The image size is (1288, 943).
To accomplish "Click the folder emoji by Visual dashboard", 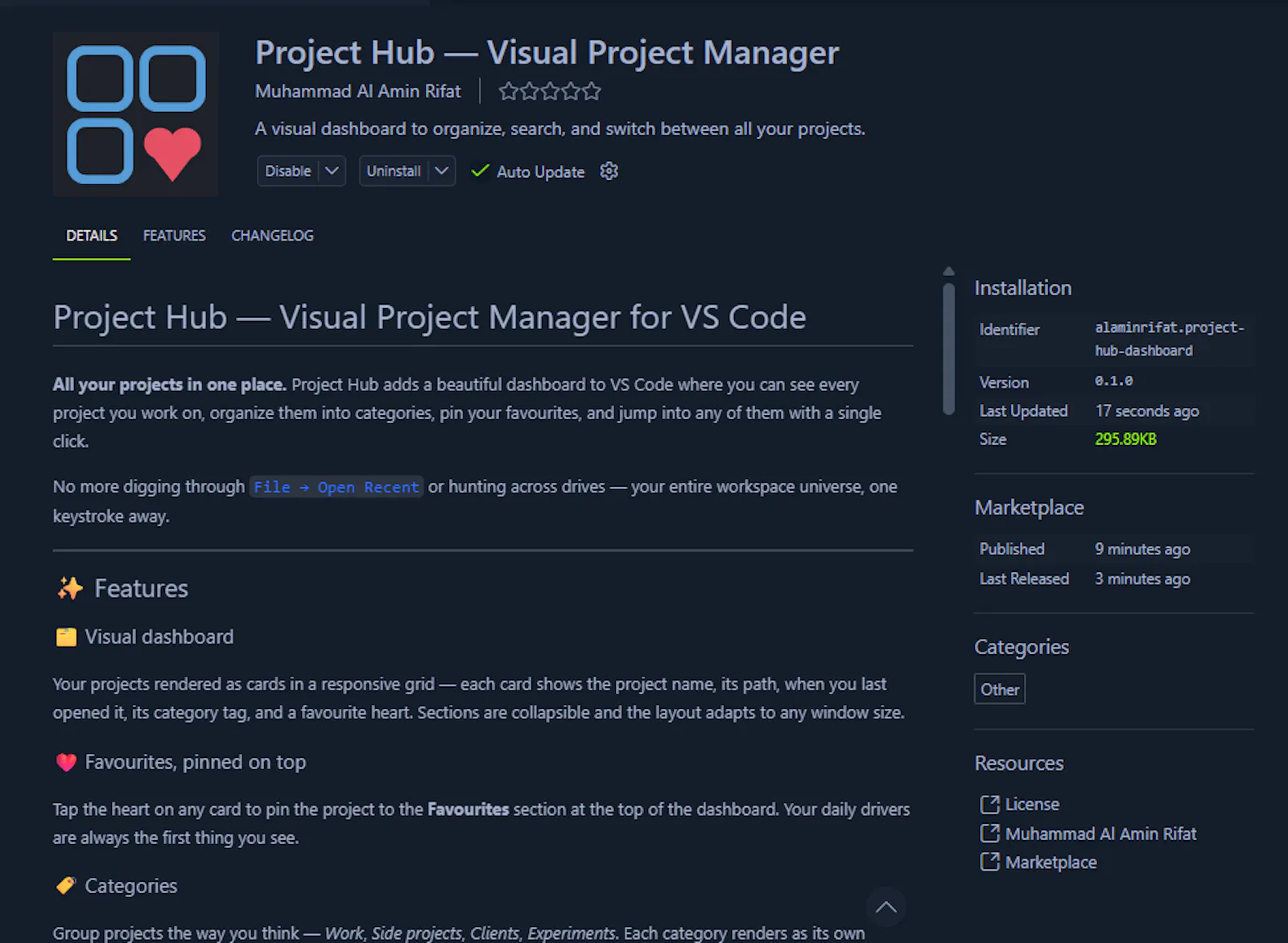I will (66, 637).
